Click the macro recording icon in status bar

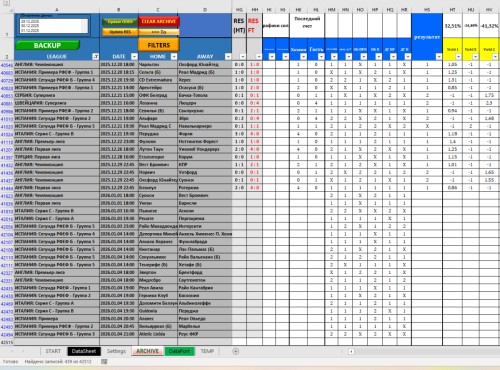pyautogui.click(x=104, y=362)
